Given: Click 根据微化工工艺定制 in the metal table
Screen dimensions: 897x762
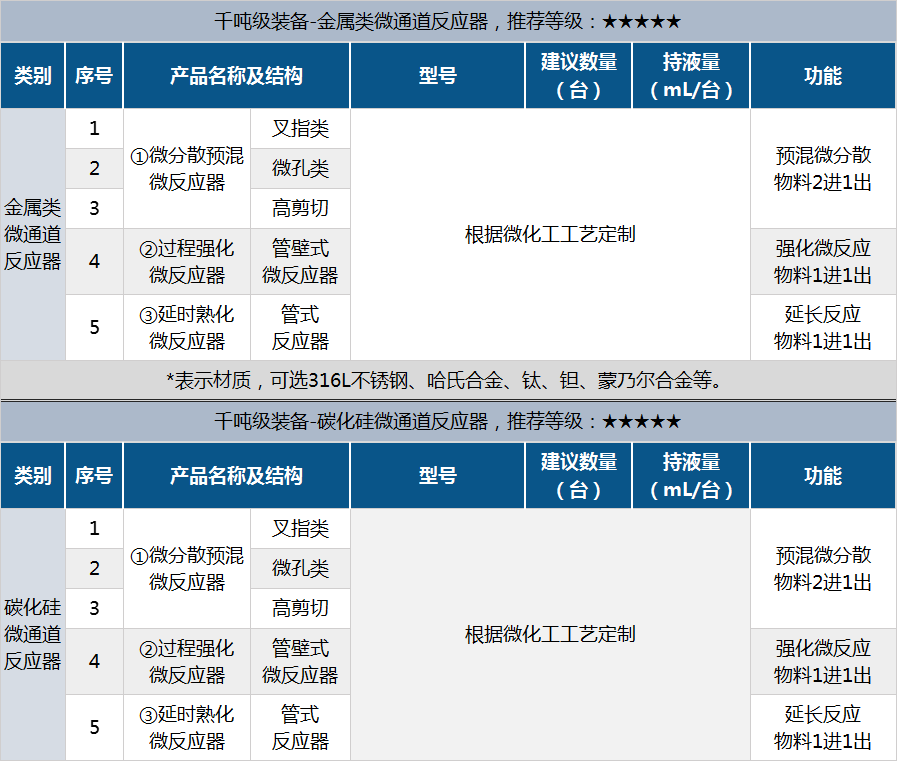Looking at the screenshot, I should [x=550, y=235].
